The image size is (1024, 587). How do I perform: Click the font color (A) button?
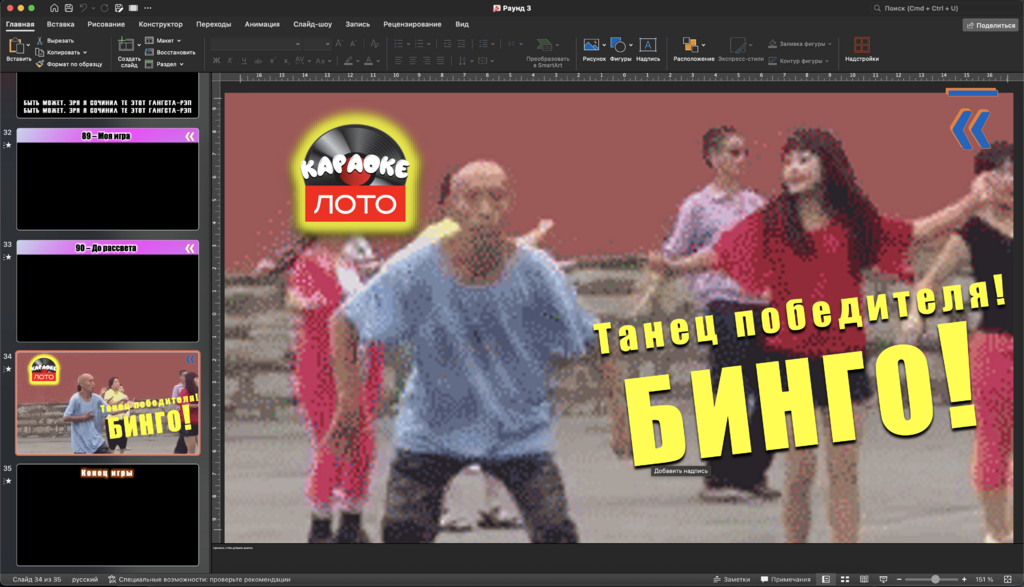click(x=368, y=61)
